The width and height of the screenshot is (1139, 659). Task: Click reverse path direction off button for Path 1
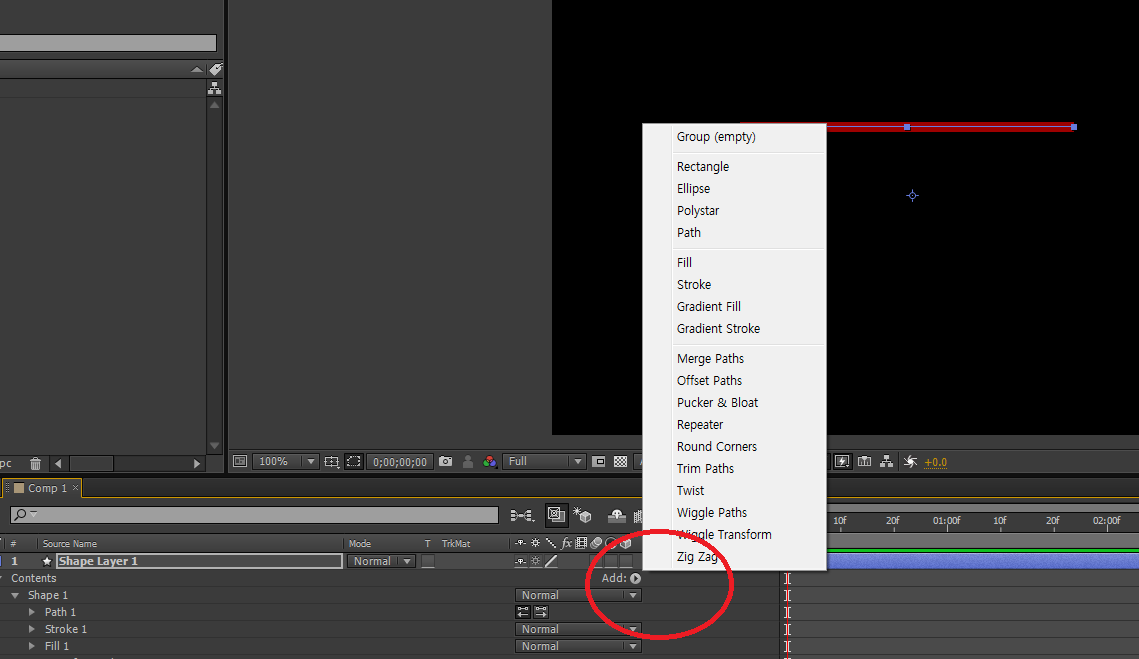tap(523, 612)
